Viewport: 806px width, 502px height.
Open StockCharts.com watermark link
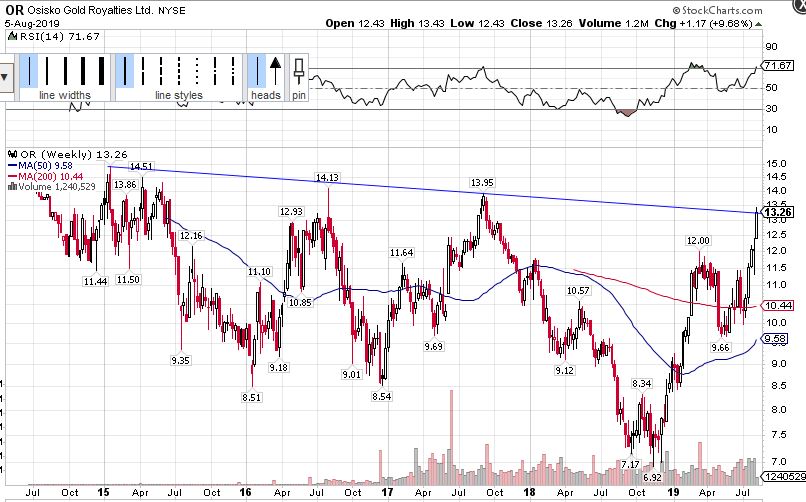(717, 10)
